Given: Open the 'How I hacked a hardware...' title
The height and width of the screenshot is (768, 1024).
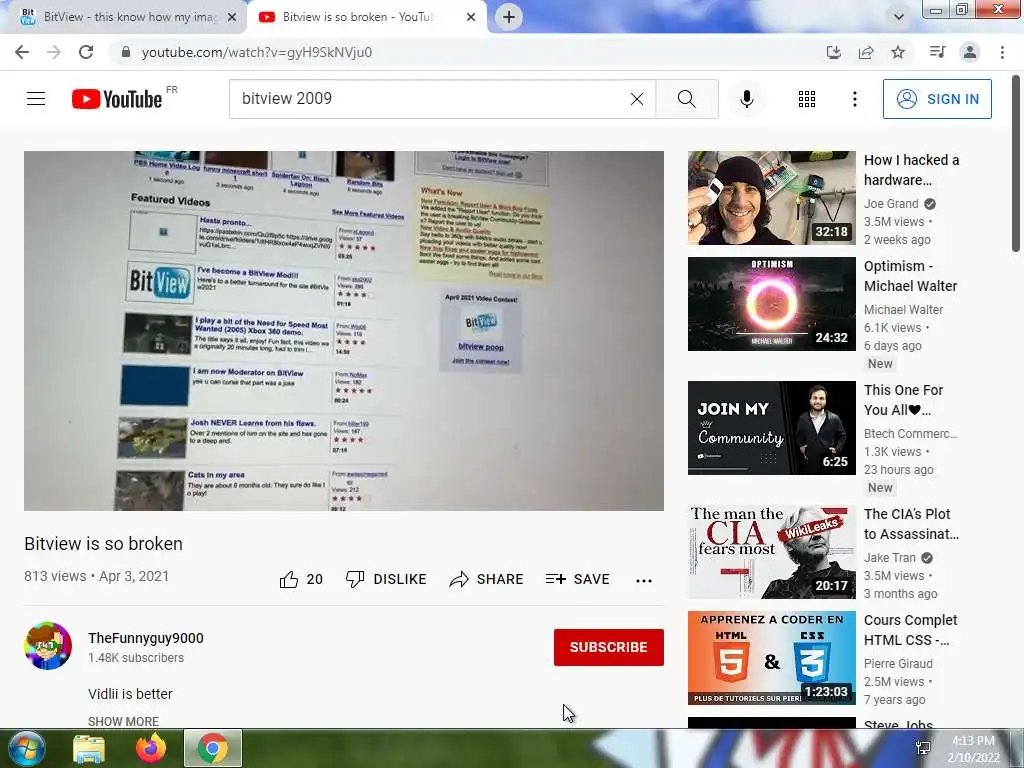Looking at the screenshot, I should pos(912,170).
